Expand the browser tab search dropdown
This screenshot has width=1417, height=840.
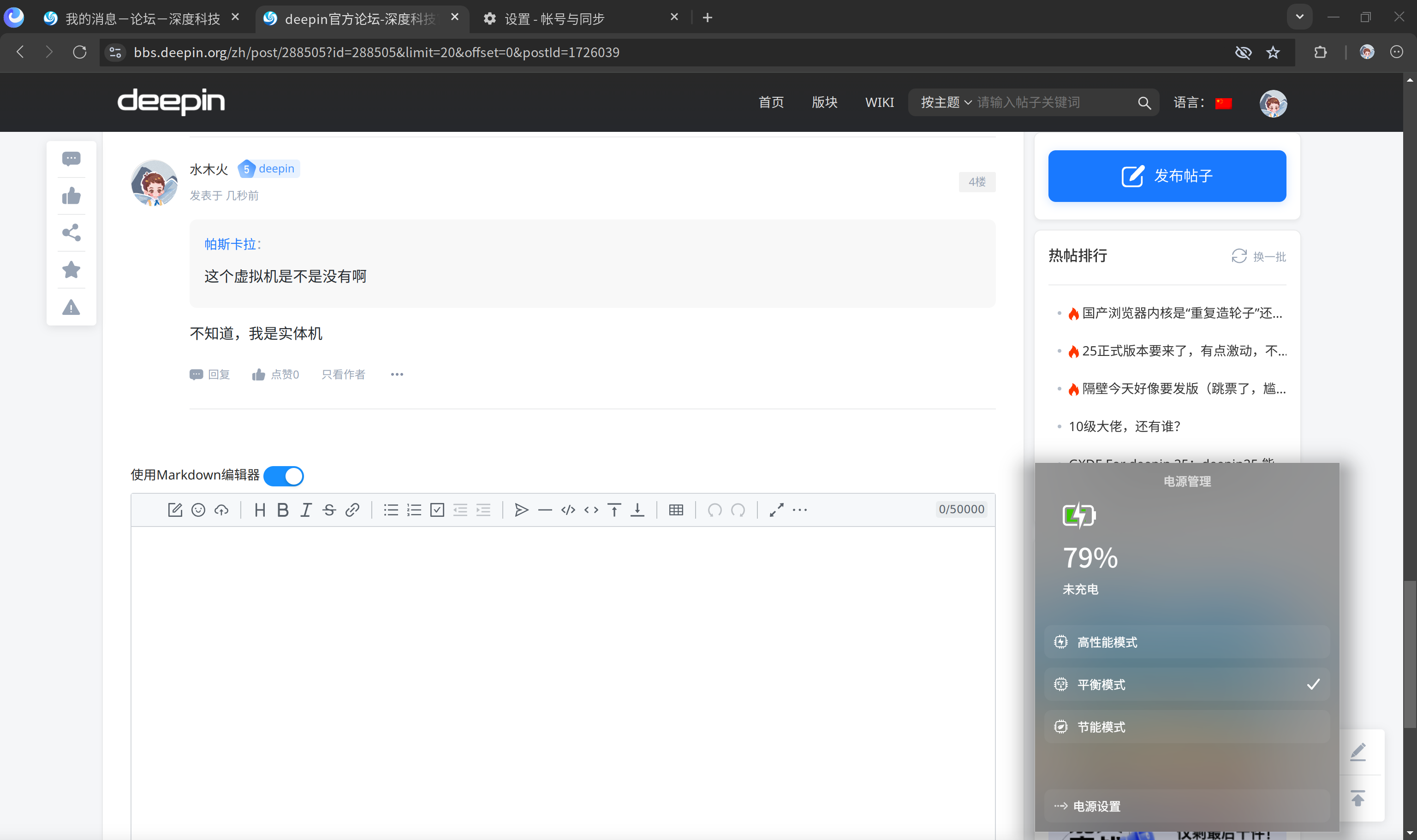point(1300,17)
